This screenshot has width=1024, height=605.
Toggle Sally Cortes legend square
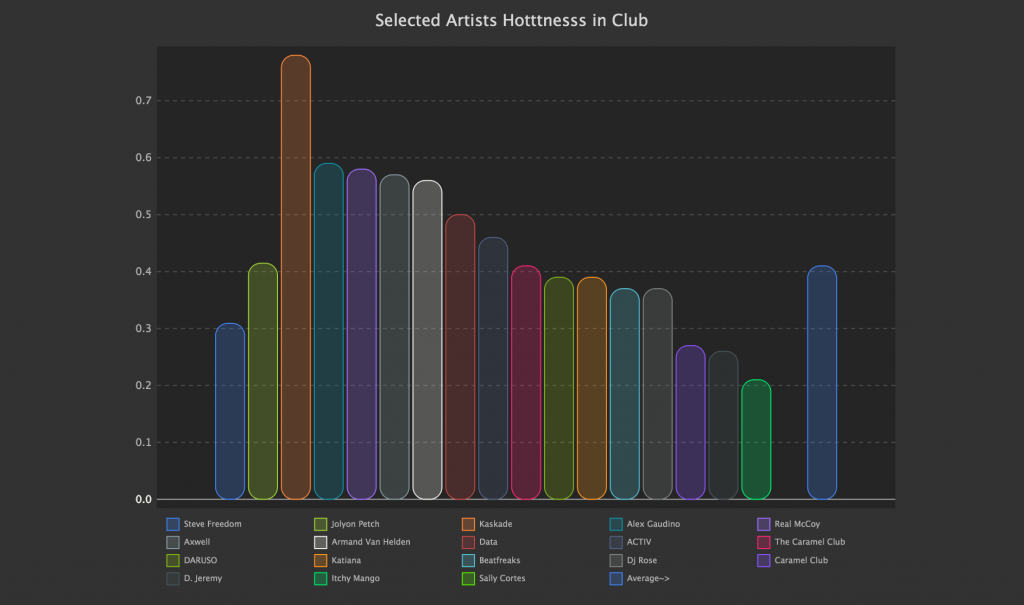tap(468, 578)
